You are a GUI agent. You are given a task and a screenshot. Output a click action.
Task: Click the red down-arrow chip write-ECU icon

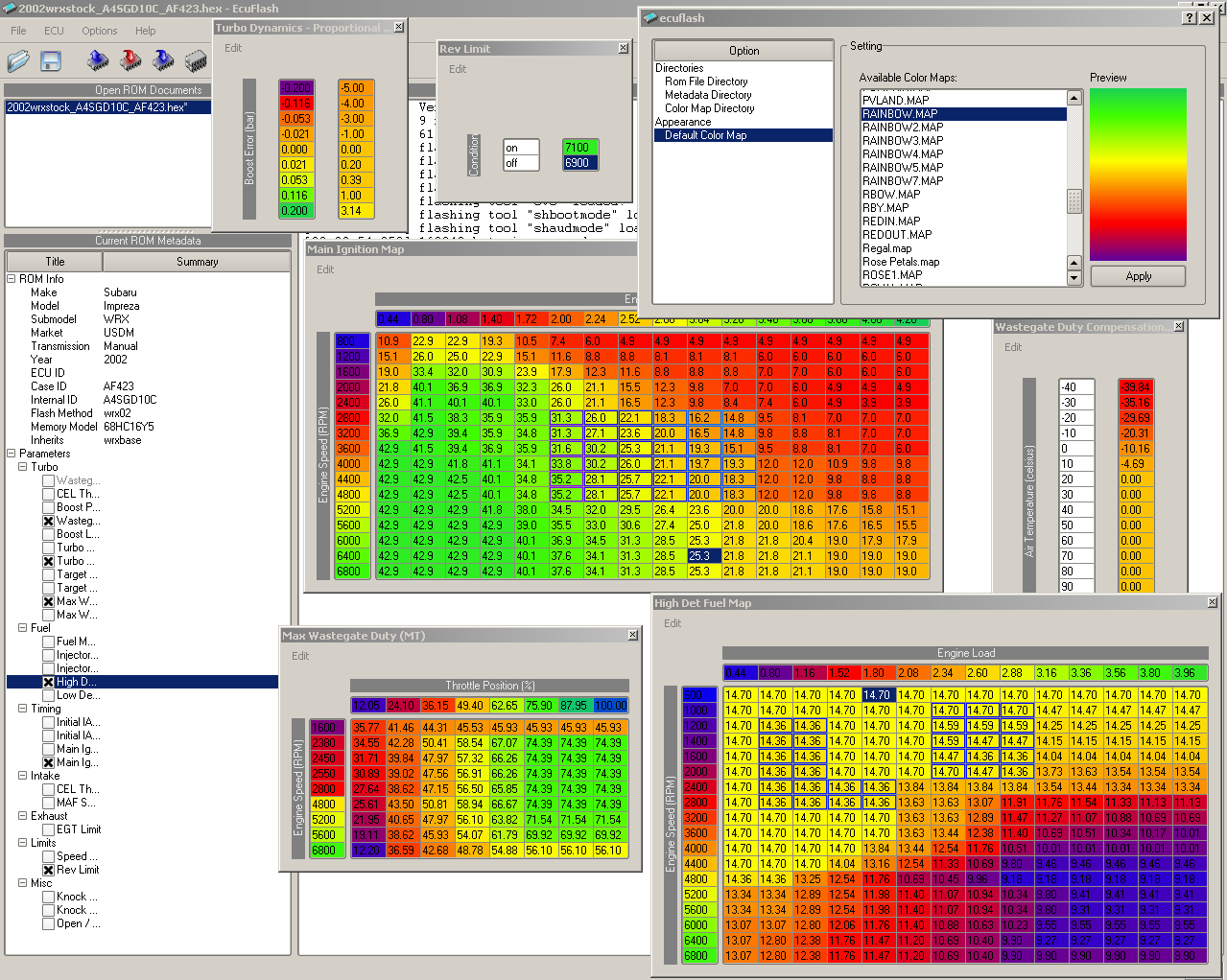point(131,61)
